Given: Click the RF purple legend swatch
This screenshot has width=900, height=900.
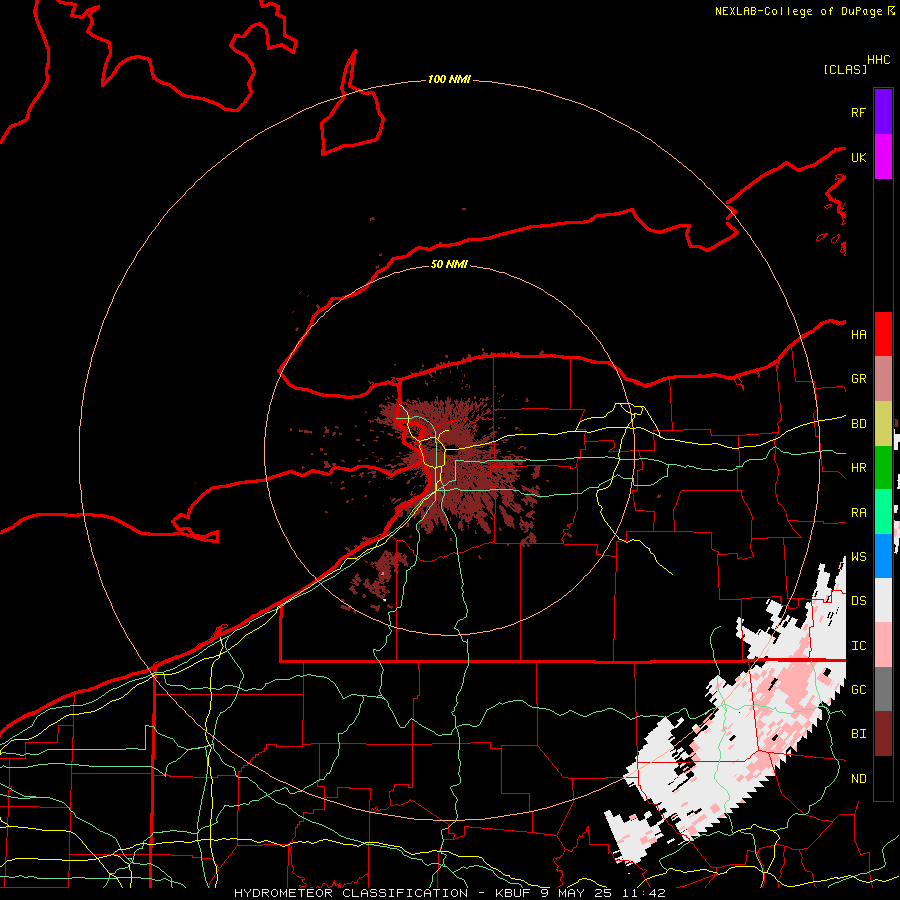Looking at the screenshot, I should click(883, 112).
